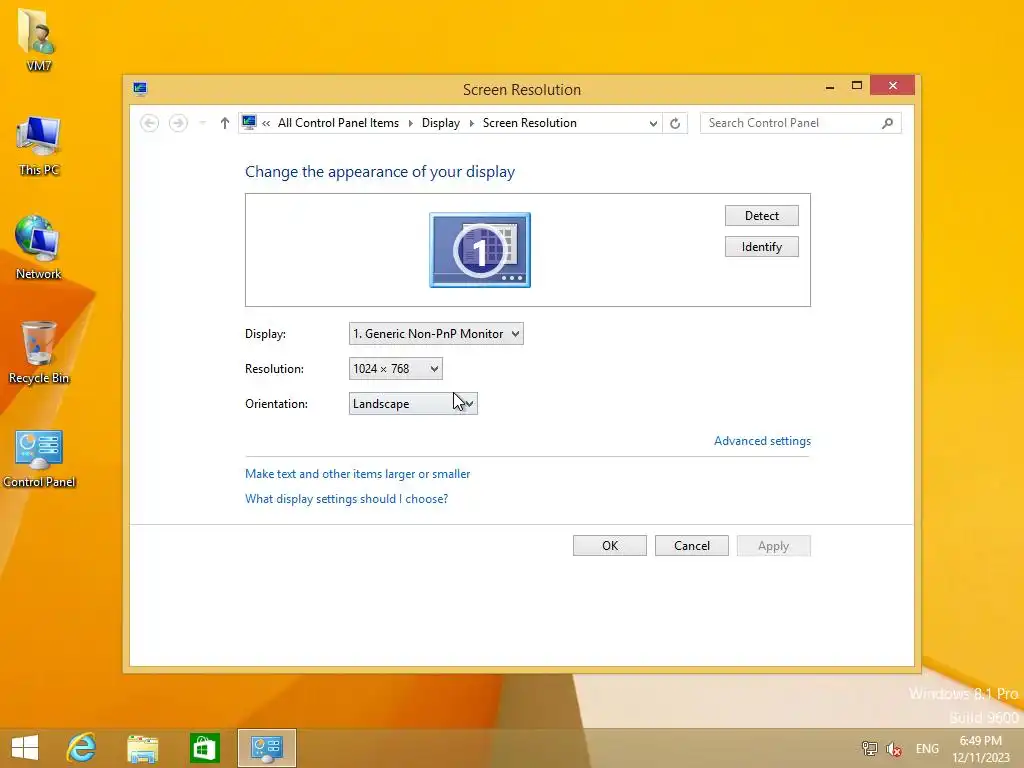Viewport: 1024px width, 768px height.
Task: Open the recent locations dropdown arrow
Action: pos(203,123)
